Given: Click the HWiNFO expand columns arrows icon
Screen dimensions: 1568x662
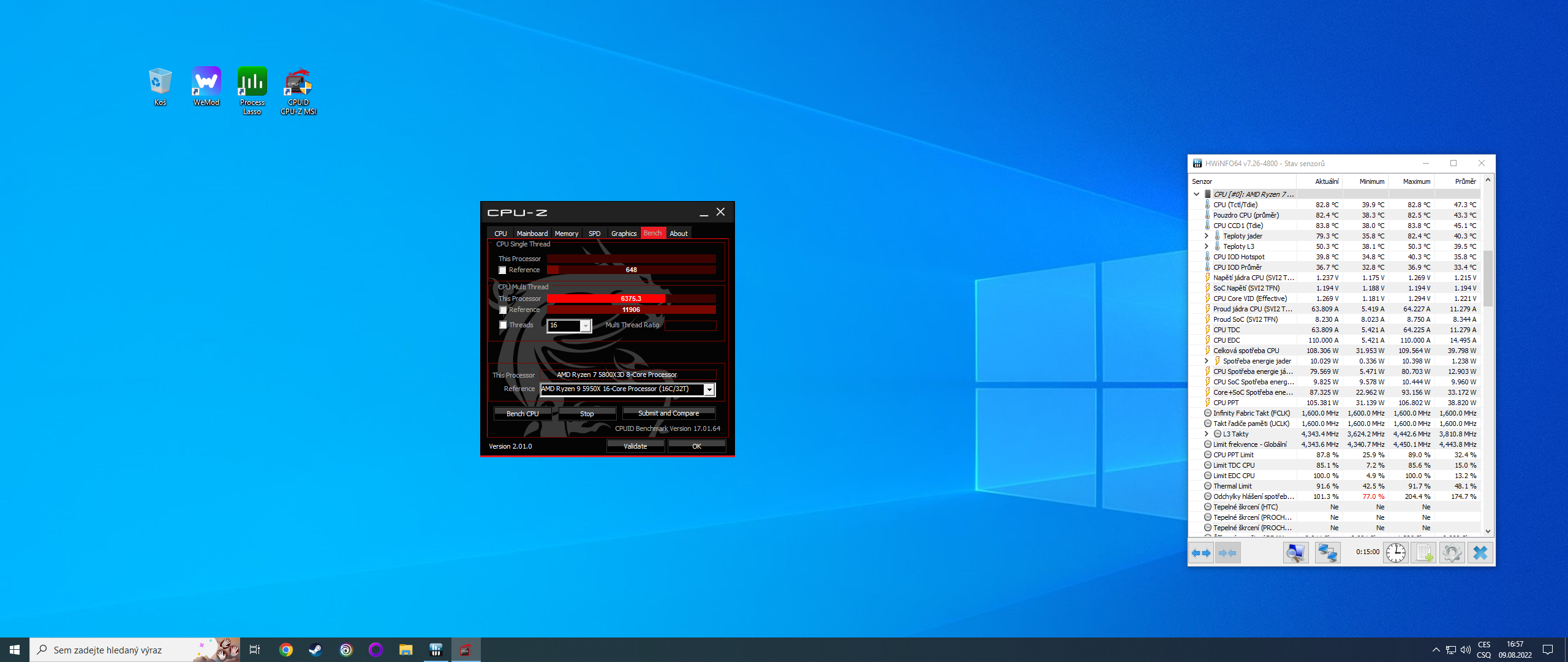Looking at the screenshot, I should pyautogui.click(x=1201, y=553).
